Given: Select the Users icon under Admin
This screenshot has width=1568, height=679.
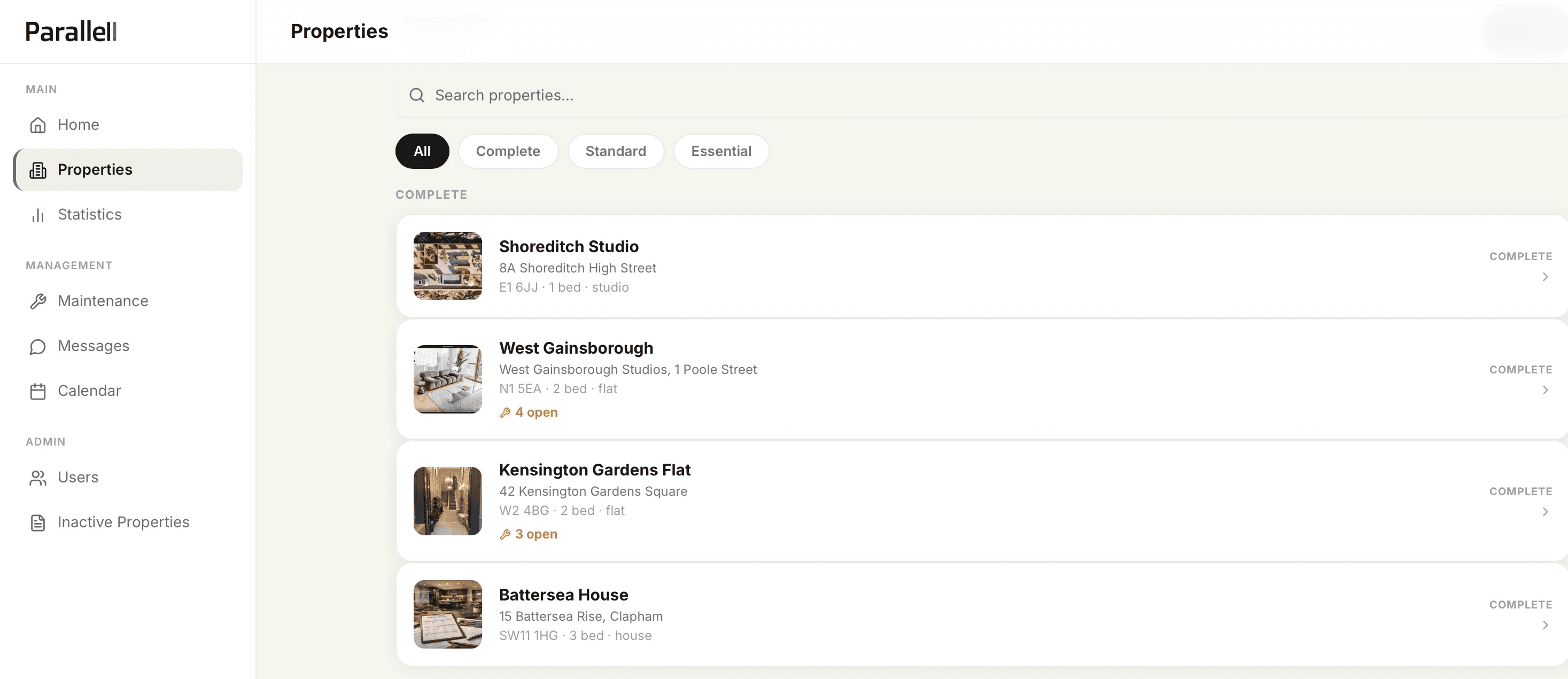Looking at the screenshot, I should tap(38, 478).
